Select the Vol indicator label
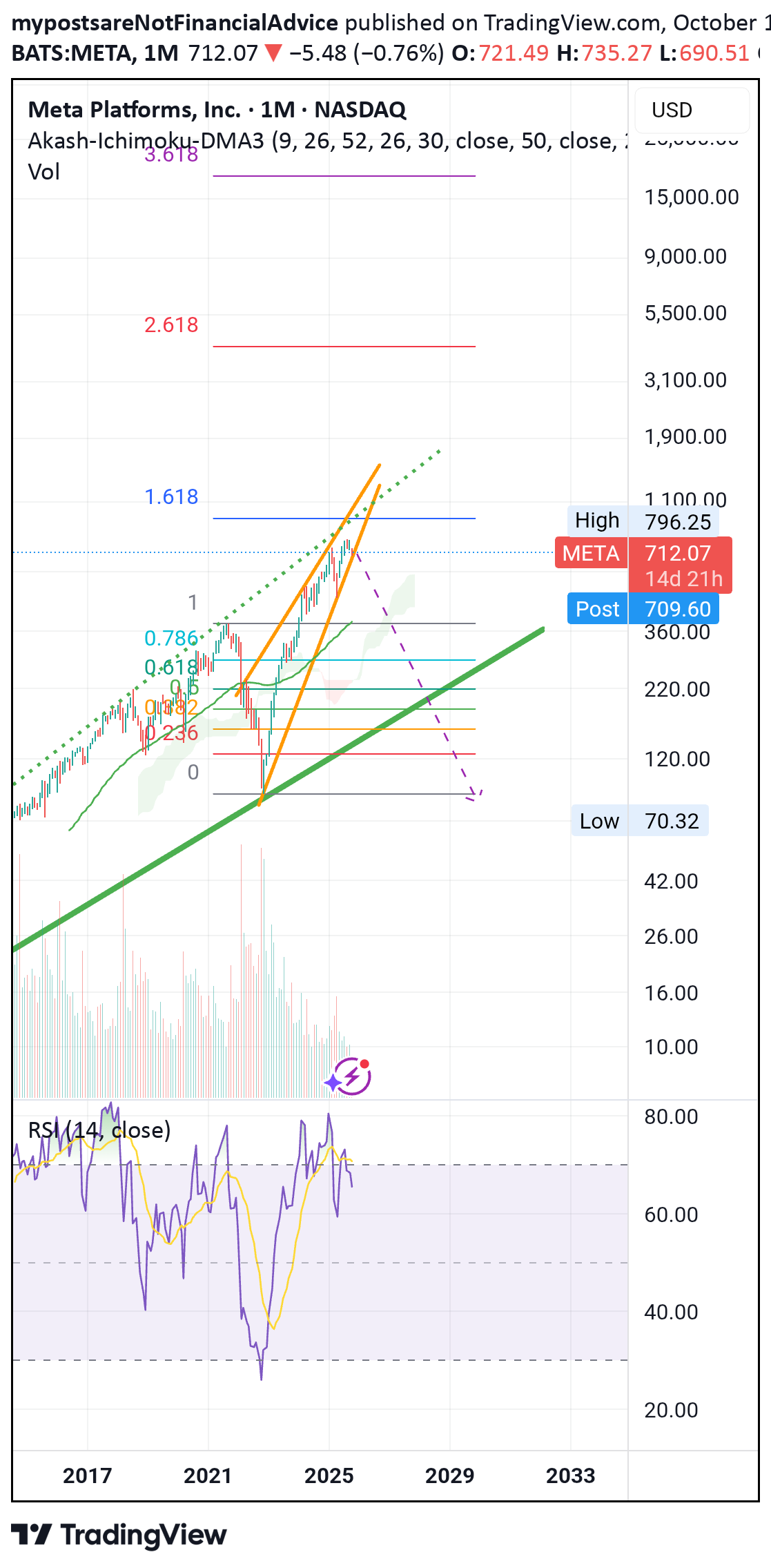 [43, 172]
